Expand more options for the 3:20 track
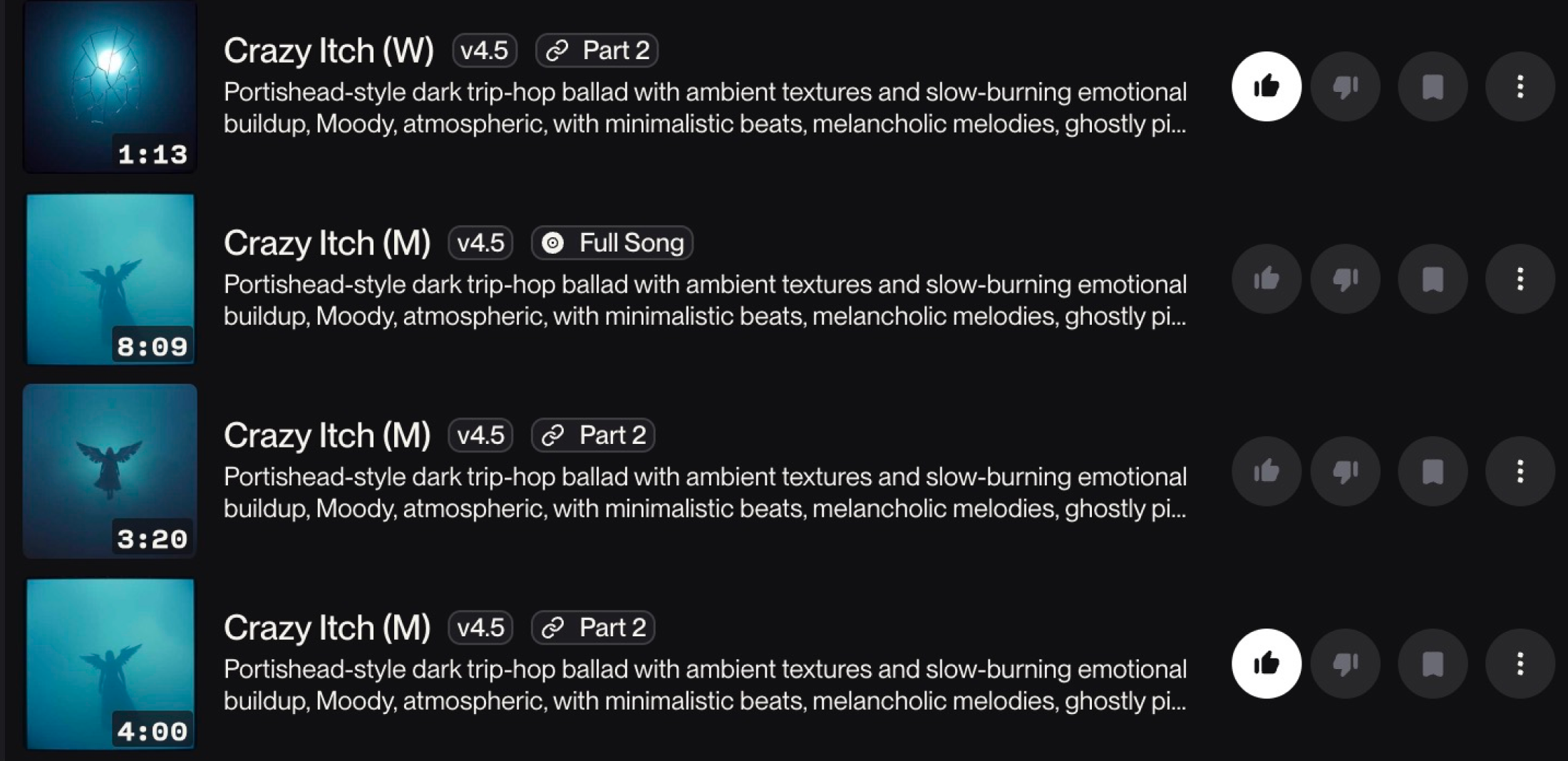 point(1520,471)
